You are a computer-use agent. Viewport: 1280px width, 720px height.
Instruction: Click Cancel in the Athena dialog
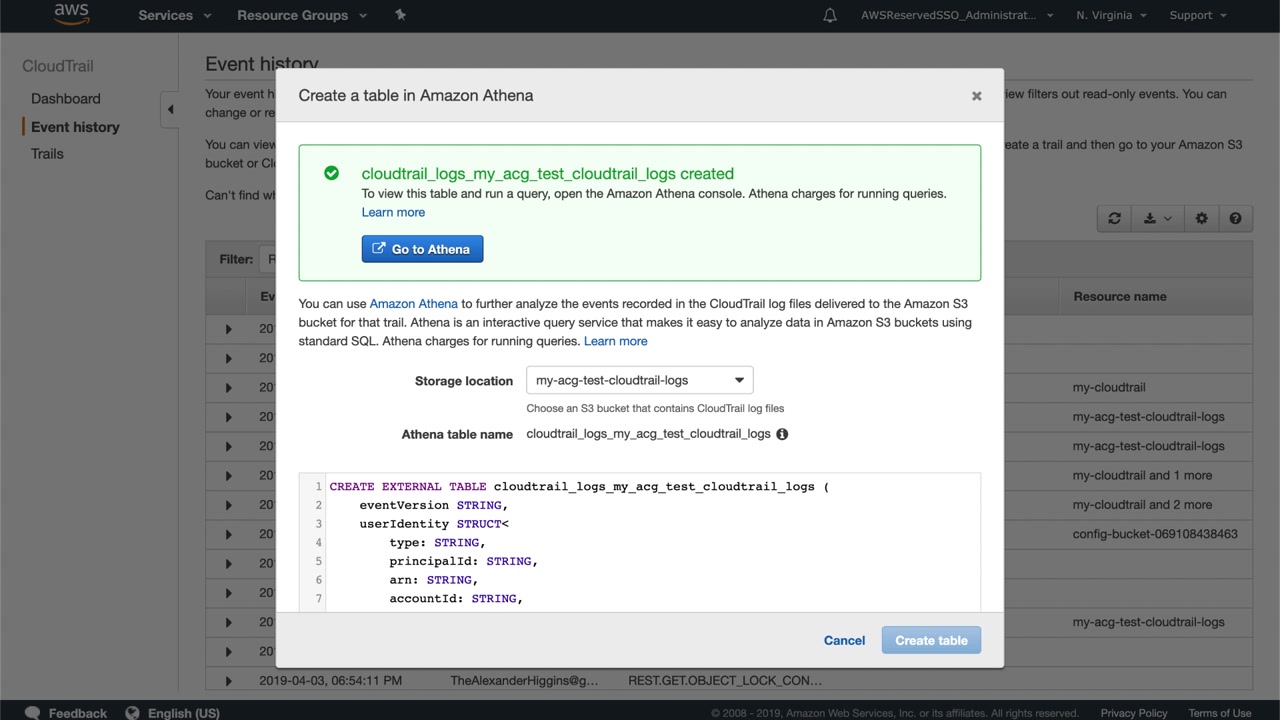click(844, 640)
